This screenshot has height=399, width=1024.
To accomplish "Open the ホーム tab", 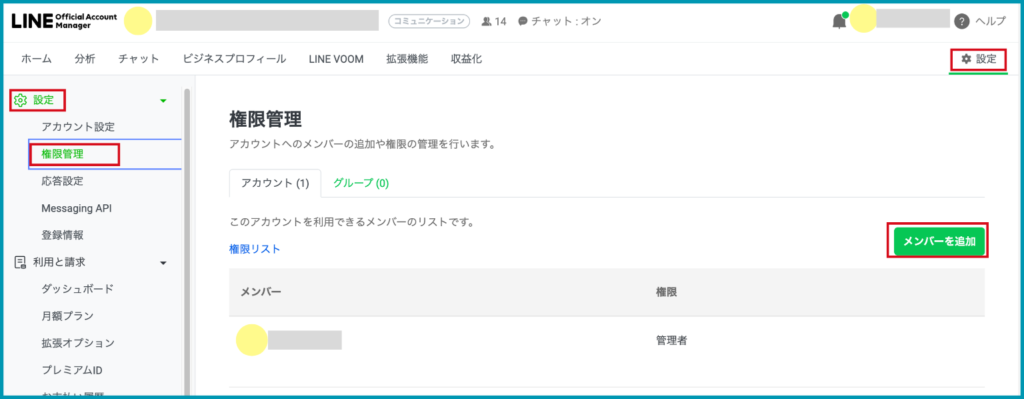I will point(37,59).
